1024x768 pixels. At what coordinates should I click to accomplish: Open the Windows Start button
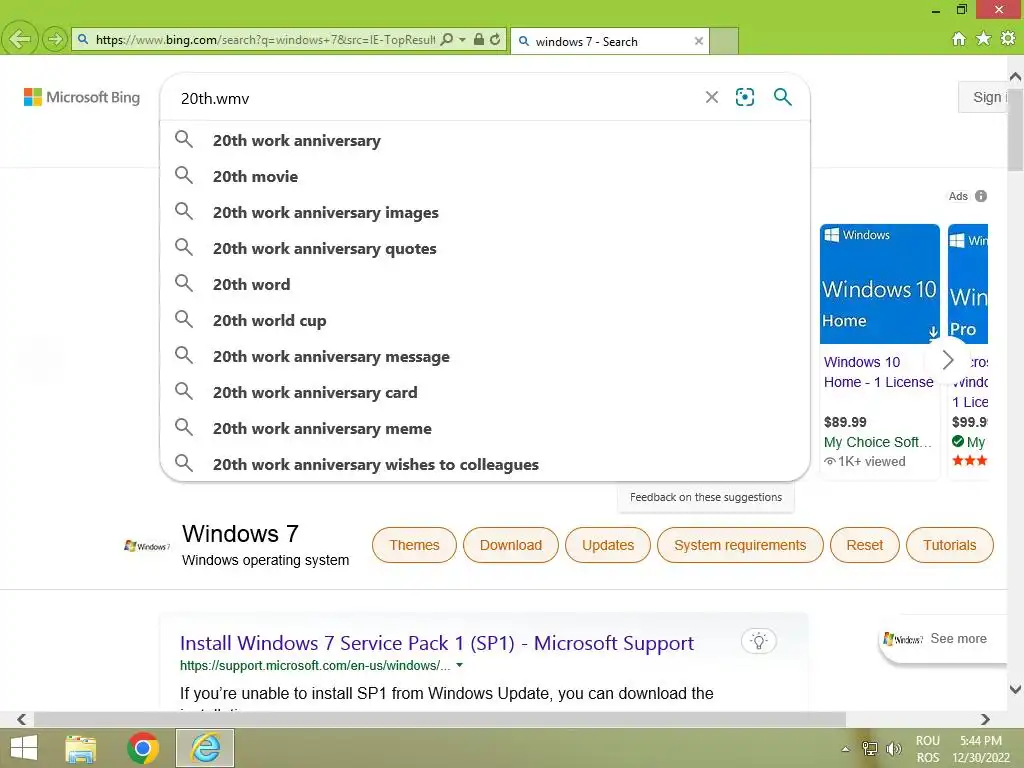tap(24, 748)
